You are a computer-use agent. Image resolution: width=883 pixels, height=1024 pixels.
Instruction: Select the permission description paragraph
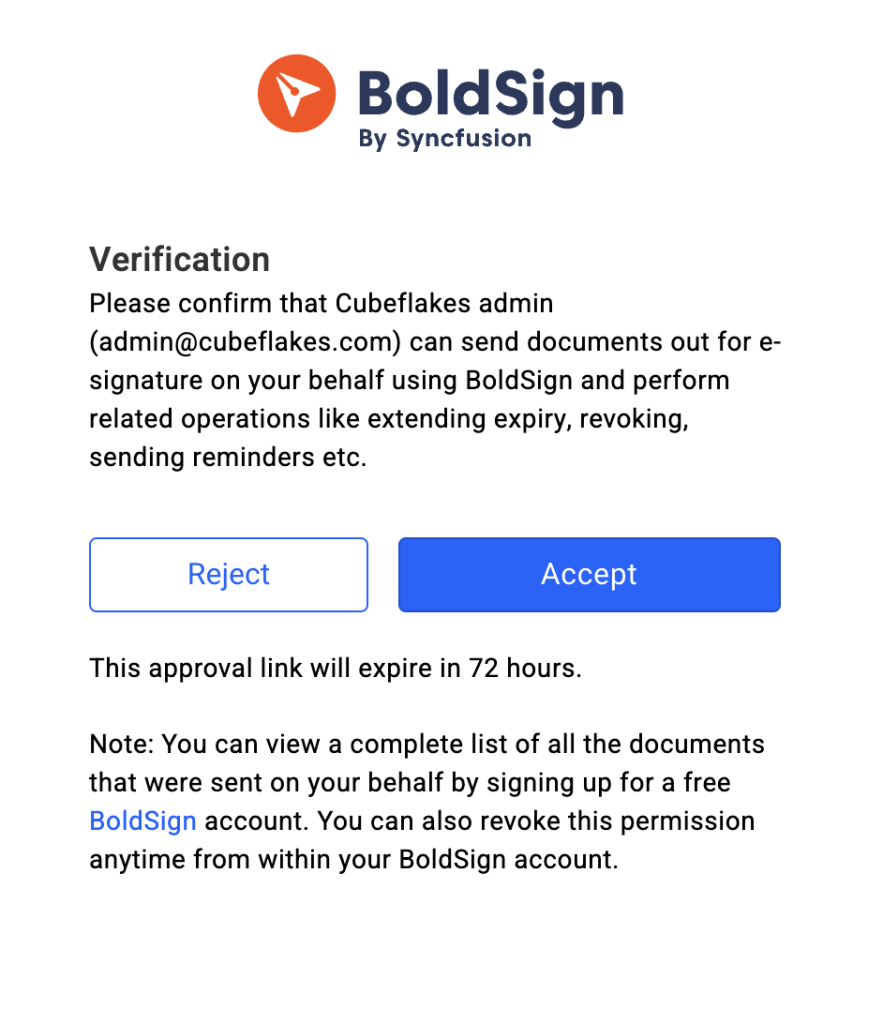pyautogui.click(x=430, y=380)
